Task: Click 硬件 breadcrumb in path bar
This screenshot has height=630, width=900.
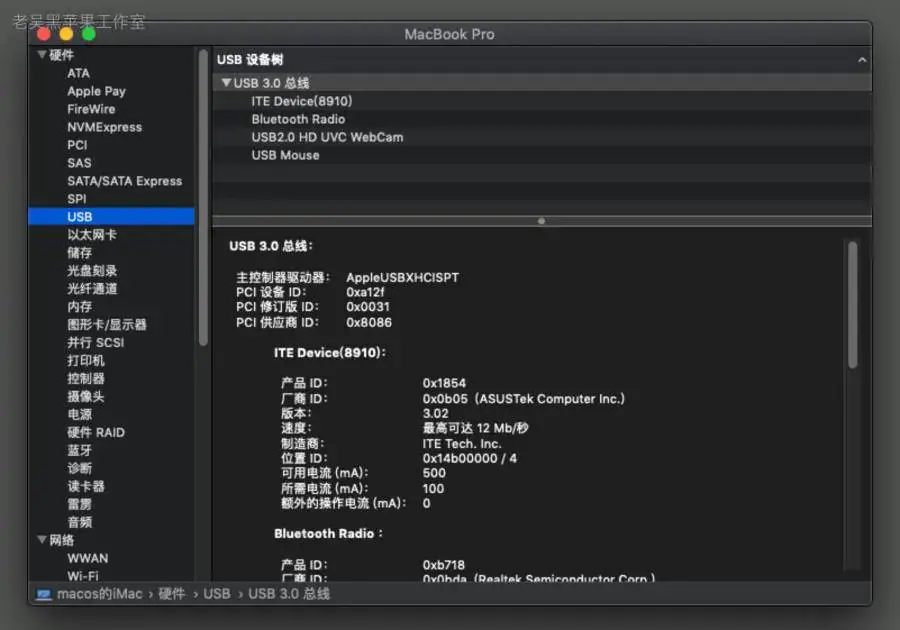Action: (x=171, y=594)
